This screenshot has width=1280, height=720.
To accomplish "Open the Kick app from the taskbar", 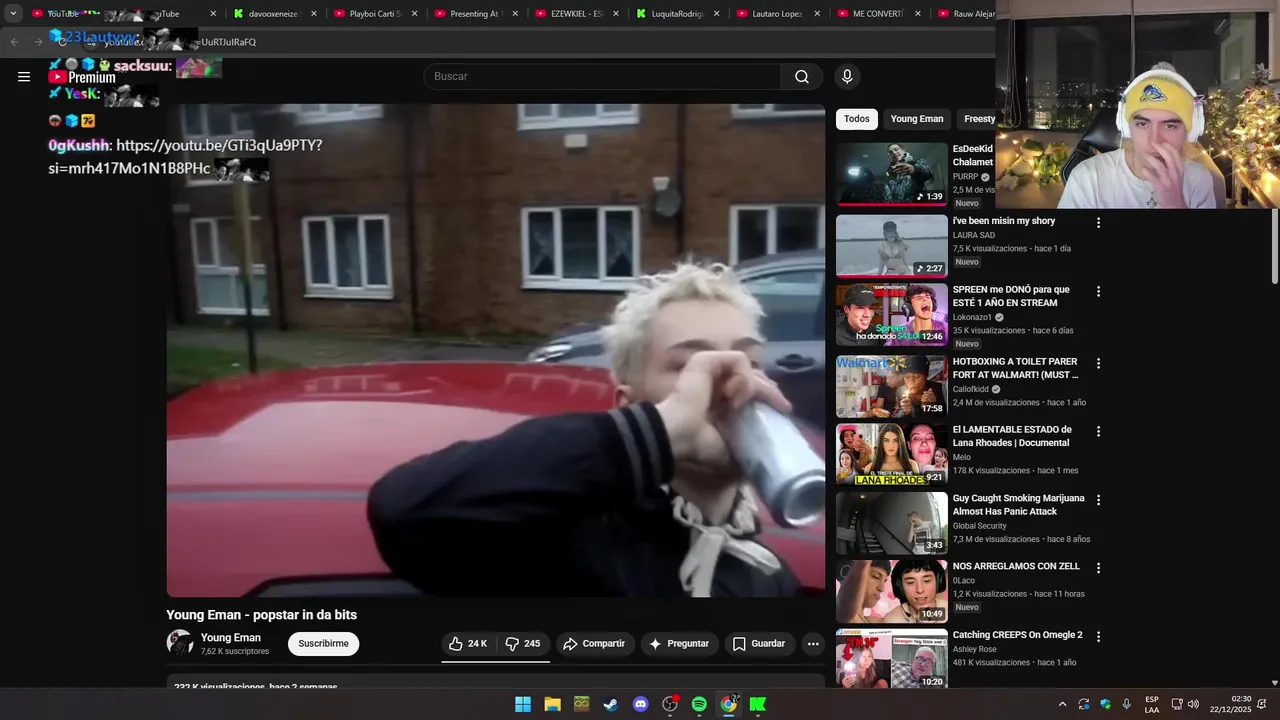I will 758,704.
